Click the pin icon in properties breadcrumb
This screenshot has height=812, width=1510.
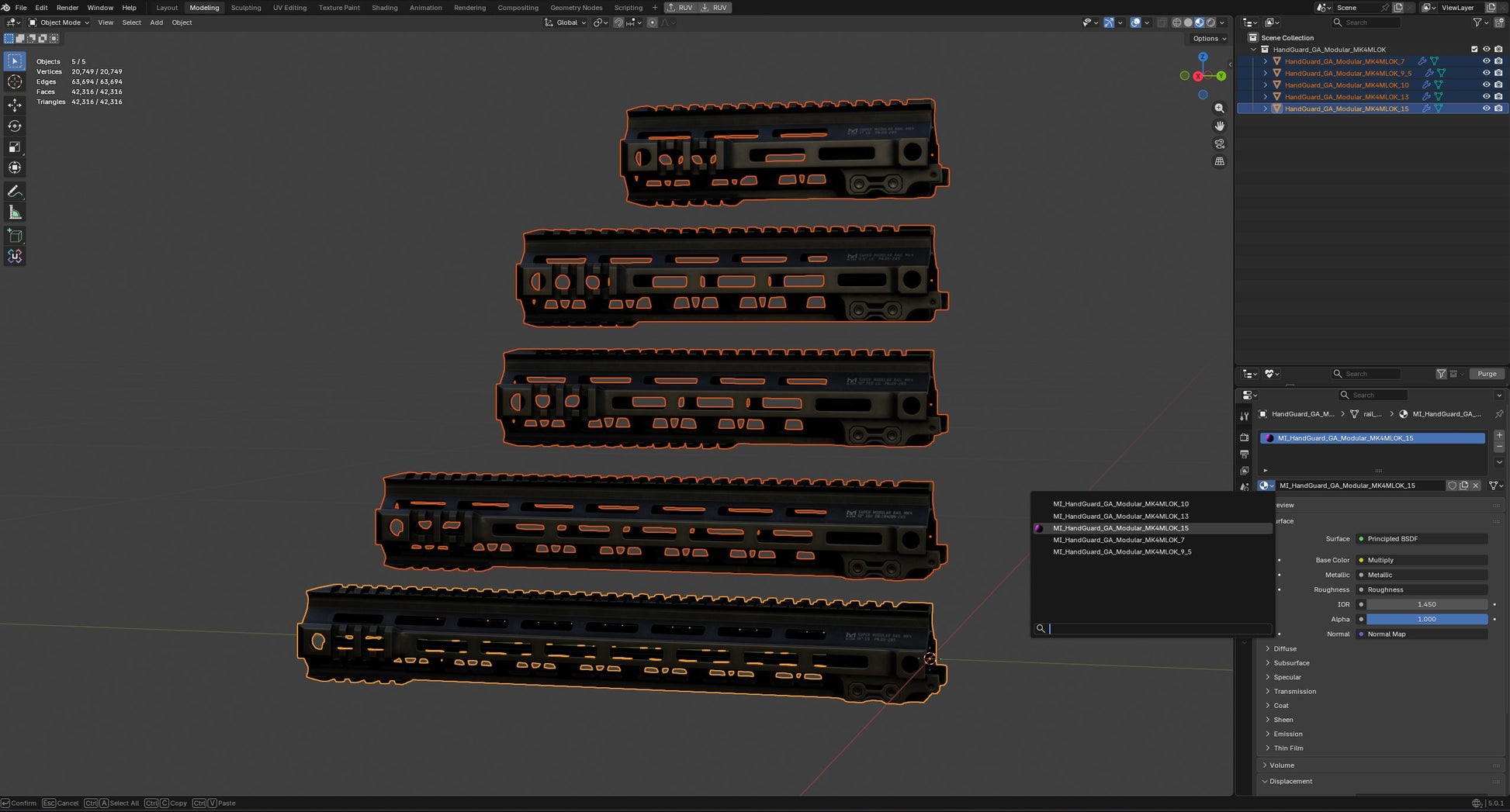pyautogui.click(x=1498, y=414)
